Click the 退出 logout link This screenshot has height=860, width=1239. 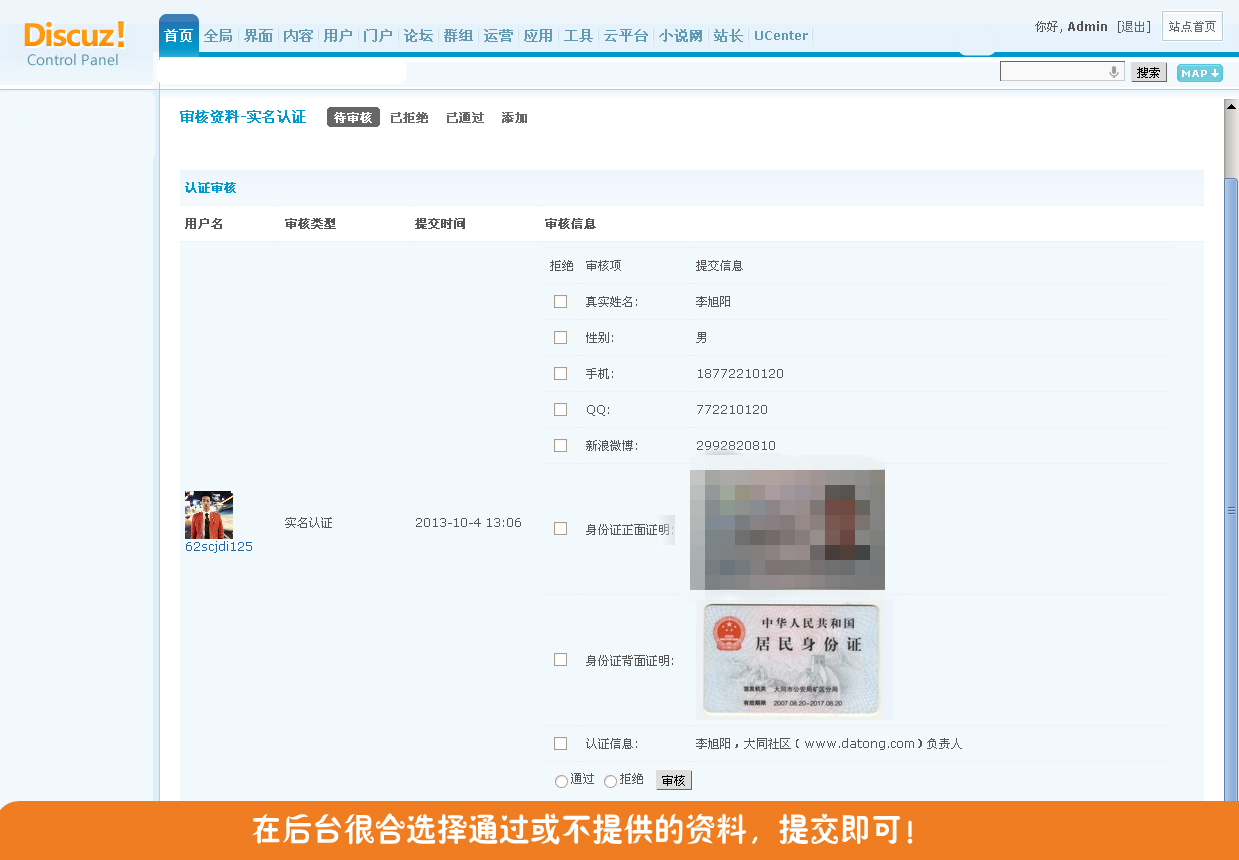point(1134,27)
